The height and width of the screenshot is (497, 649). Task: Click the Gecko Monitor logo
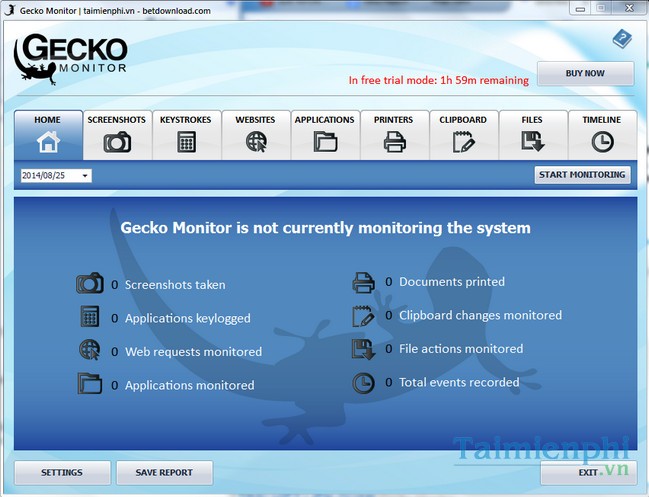70,59
